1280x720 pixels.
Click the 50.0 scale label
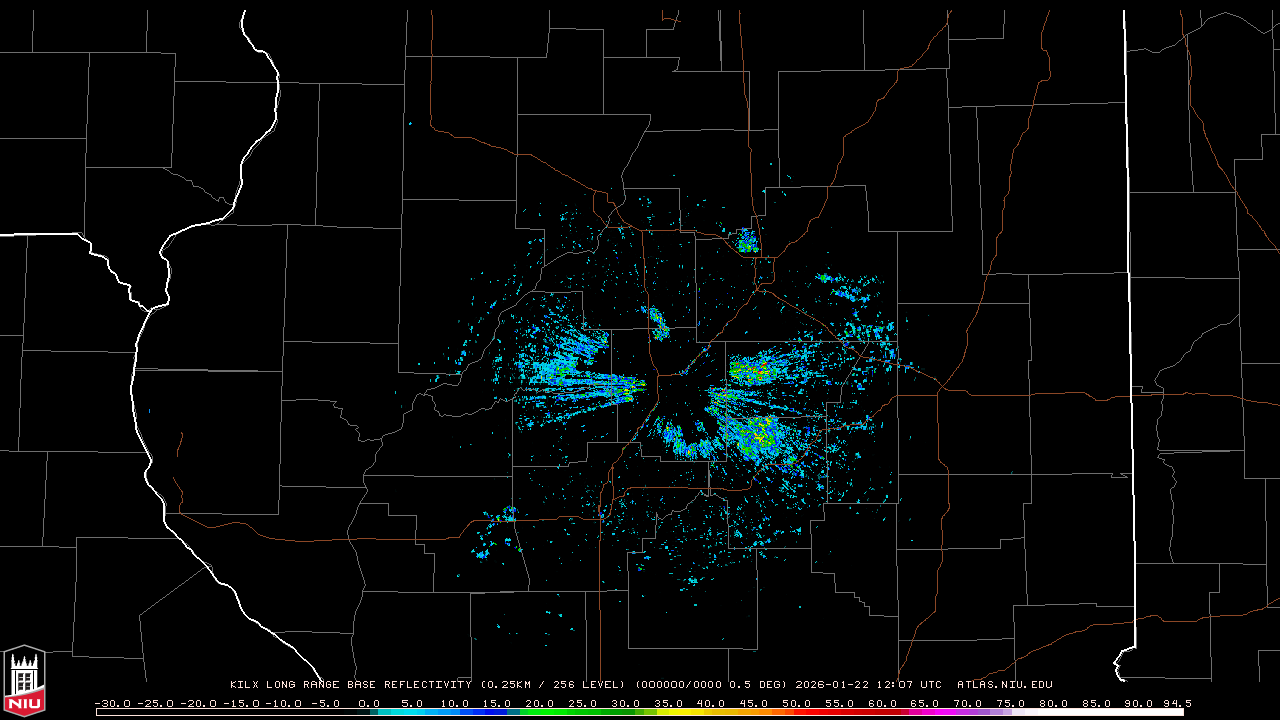click(797, 704)
